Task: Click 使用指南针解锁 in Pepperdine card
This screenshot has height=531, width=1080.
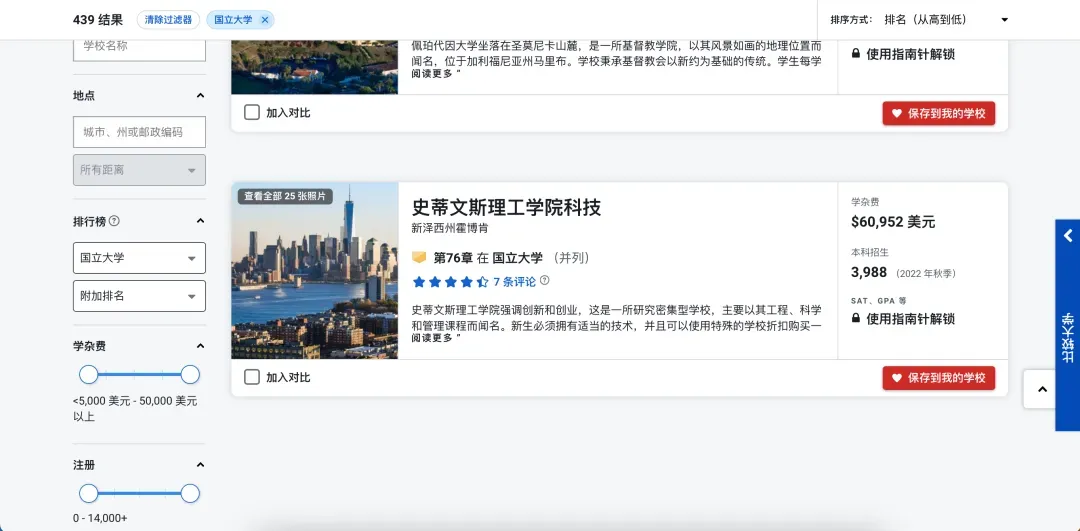Action: pos(911,54)
